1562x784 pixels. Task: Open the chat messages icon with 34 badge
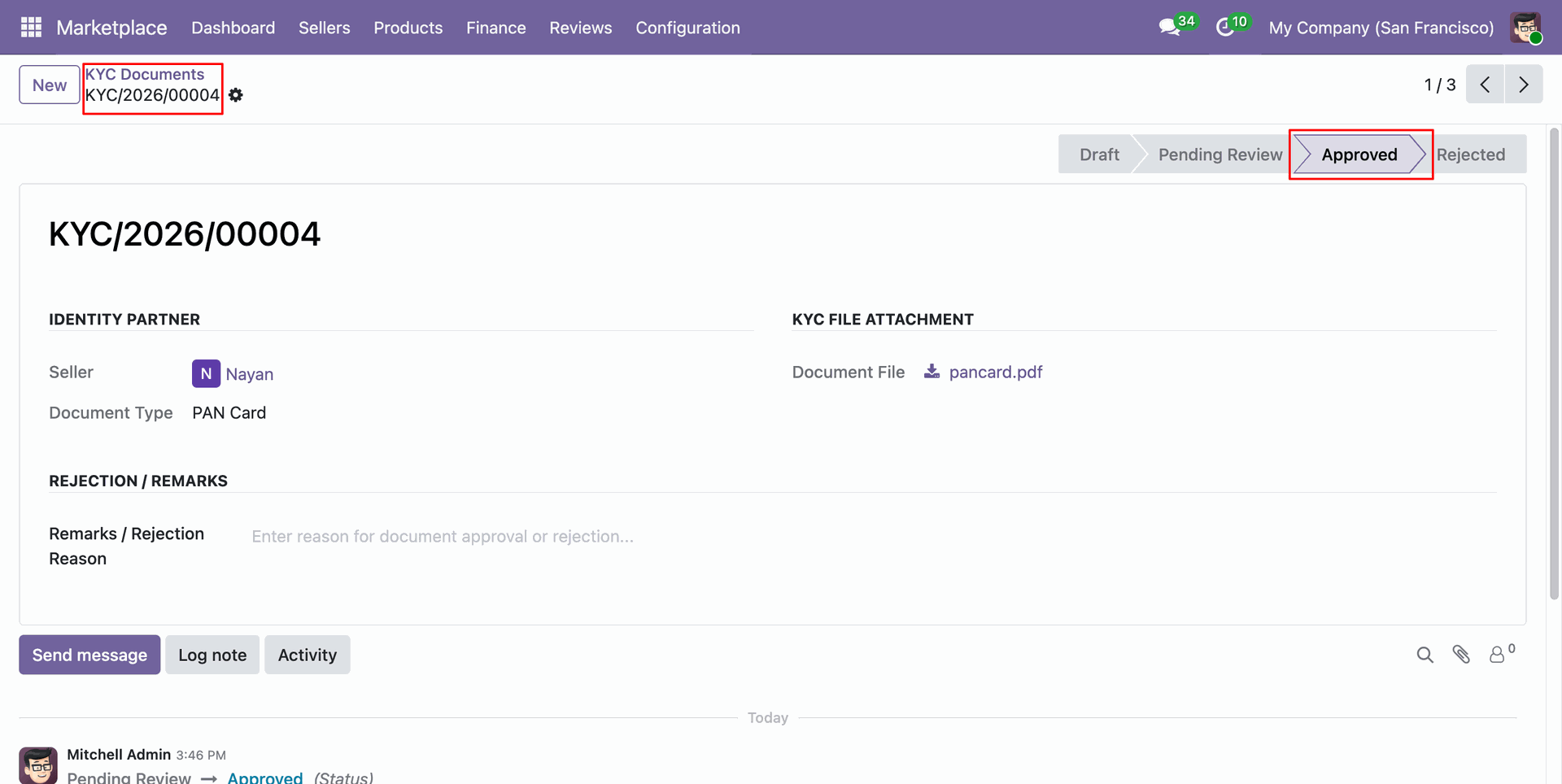(1170, 28)
